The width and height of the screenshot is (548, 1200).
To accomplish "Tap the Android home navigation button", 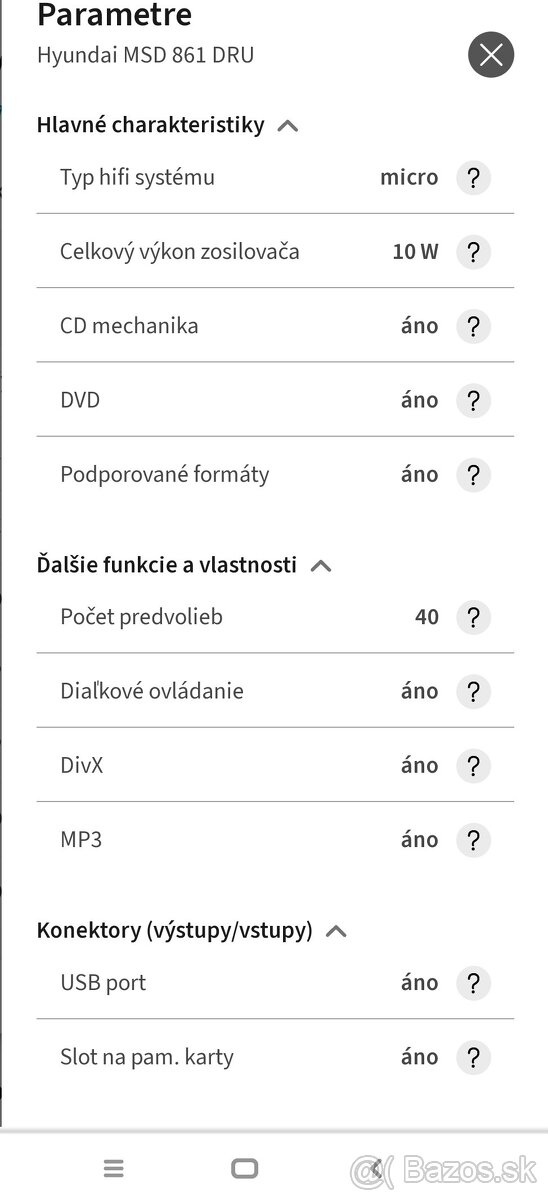I will tap(244, 1168).
